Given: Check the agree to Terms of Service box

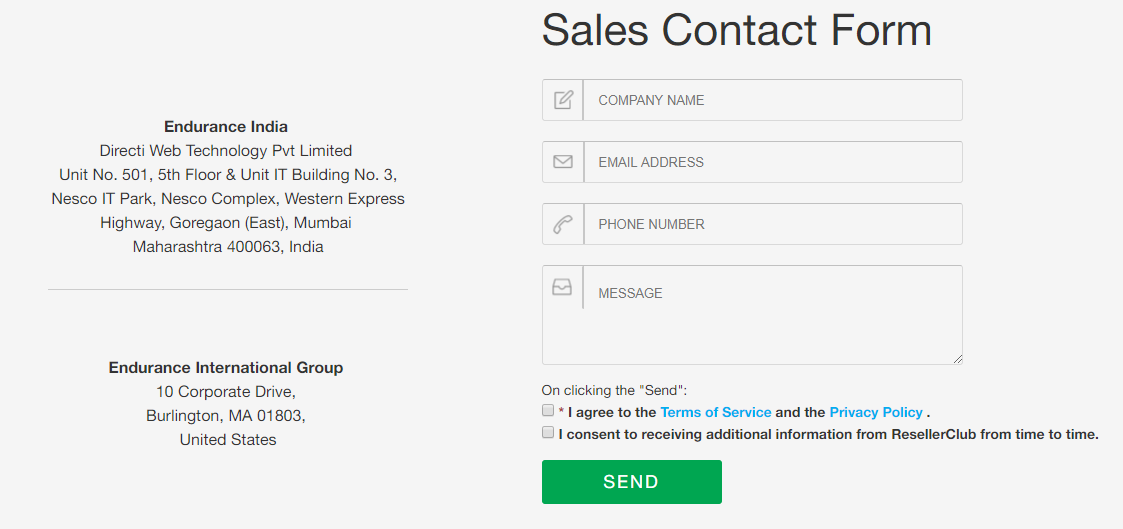Looking at the screenshot, I should click(548, 411).
